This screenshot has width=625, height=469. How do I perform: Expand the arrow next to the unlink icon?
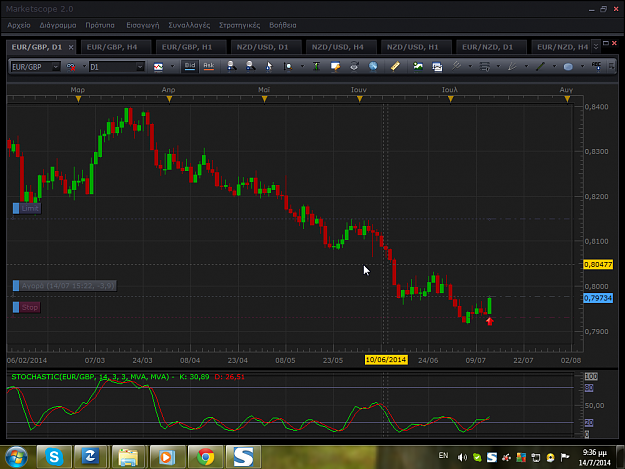(x=84, y=67)
